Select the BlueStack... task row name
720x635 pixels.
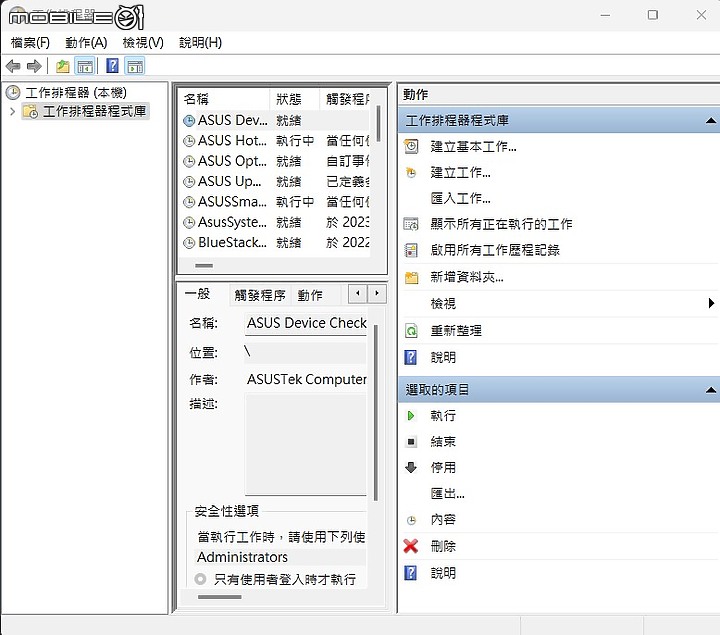[232, 243]
